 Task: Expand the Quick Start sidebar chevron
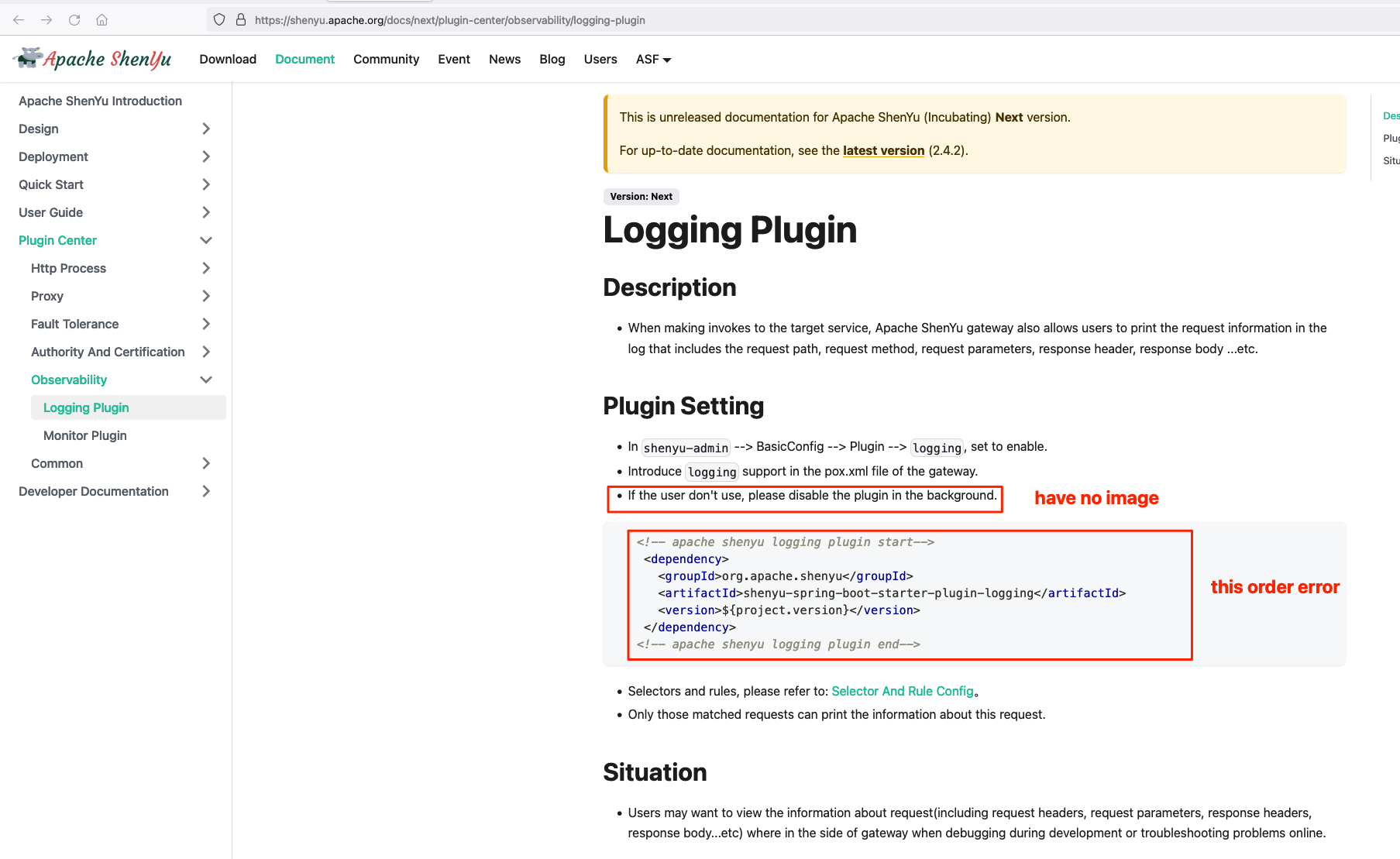click(206, 184)
